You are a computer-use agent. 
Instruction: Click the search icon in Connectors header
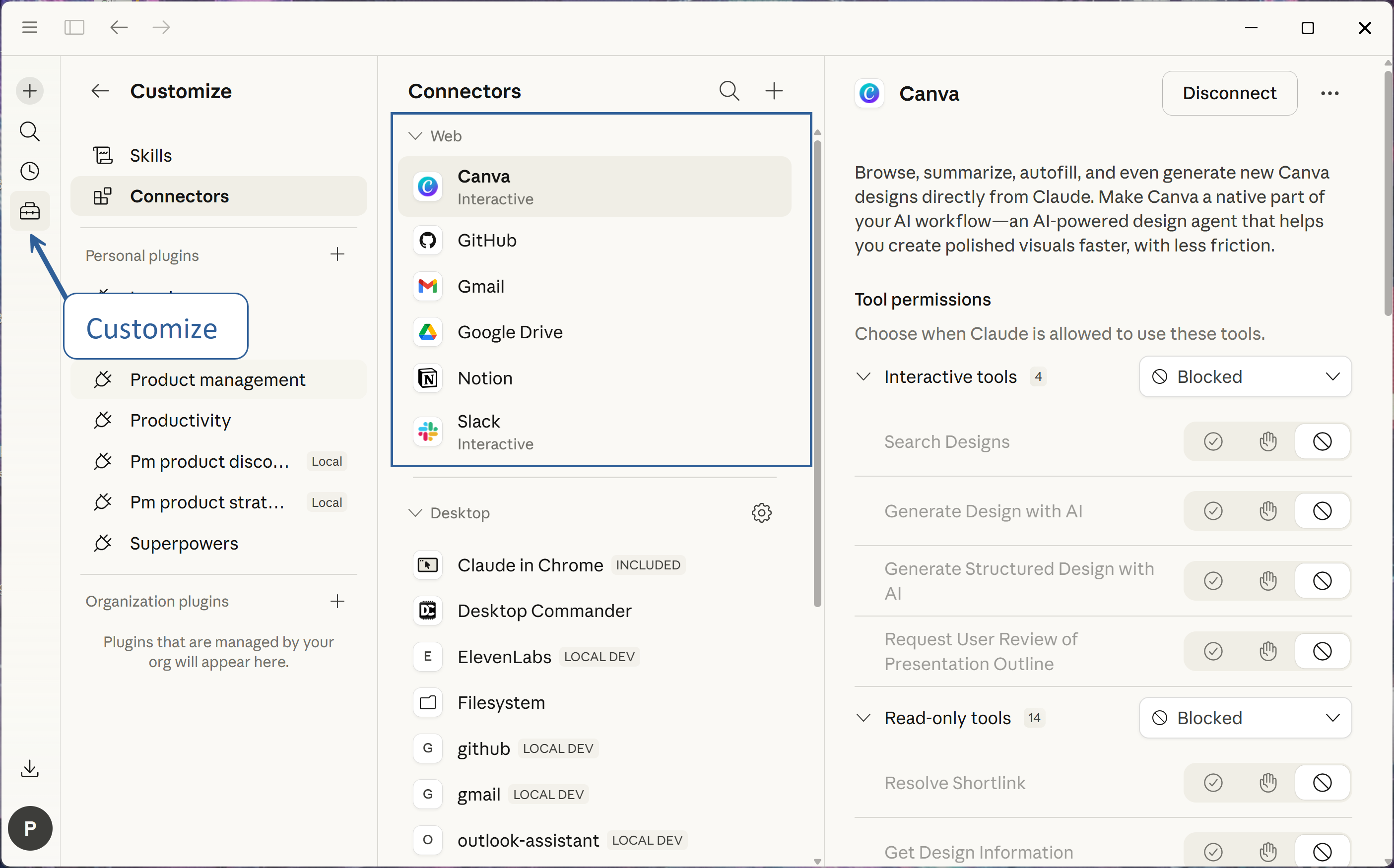coord(729,91)
